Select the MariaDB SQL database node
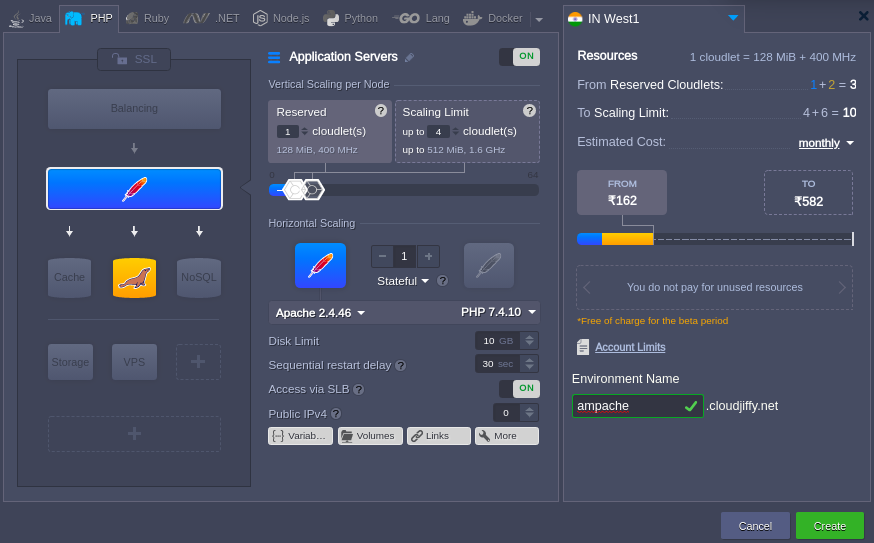 [134, 278]
